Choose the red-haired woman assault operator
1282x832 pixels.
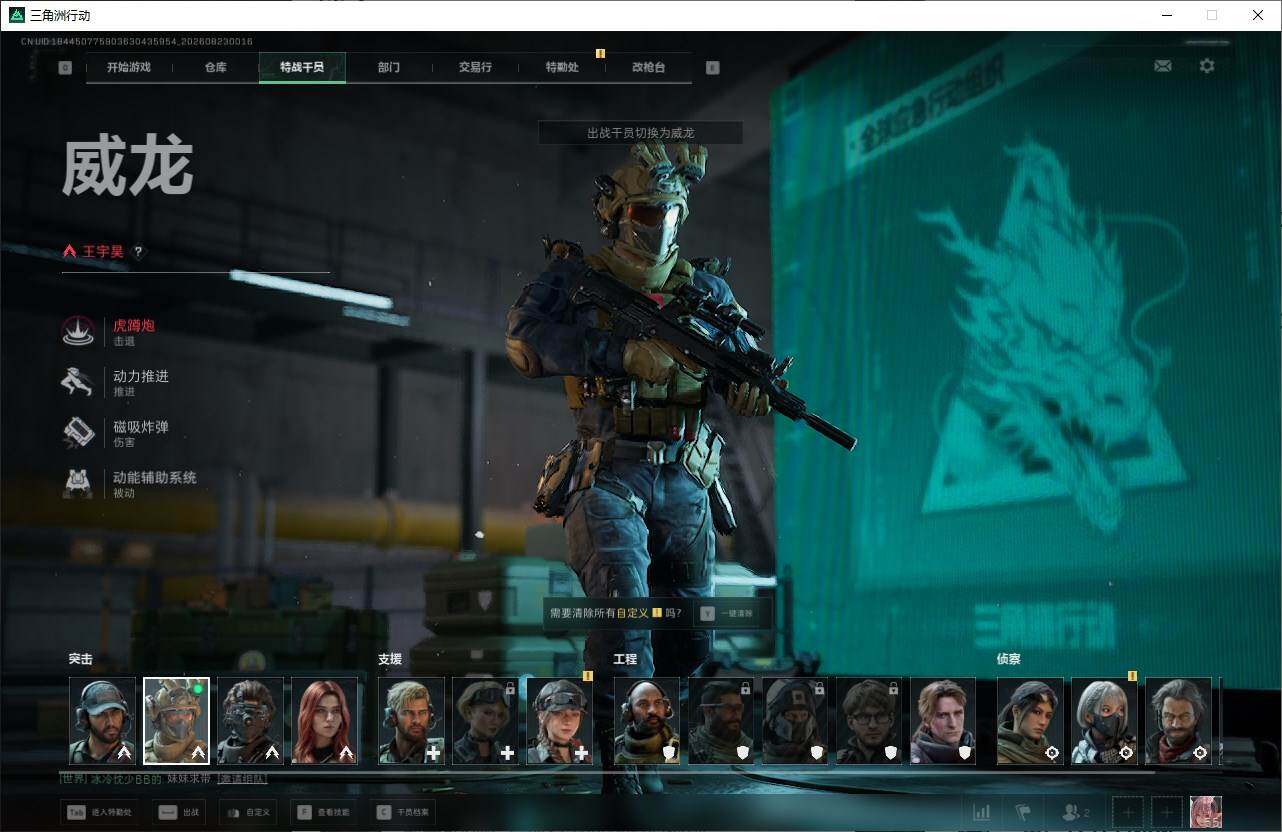pyautogui.click(x=324, y=721)
